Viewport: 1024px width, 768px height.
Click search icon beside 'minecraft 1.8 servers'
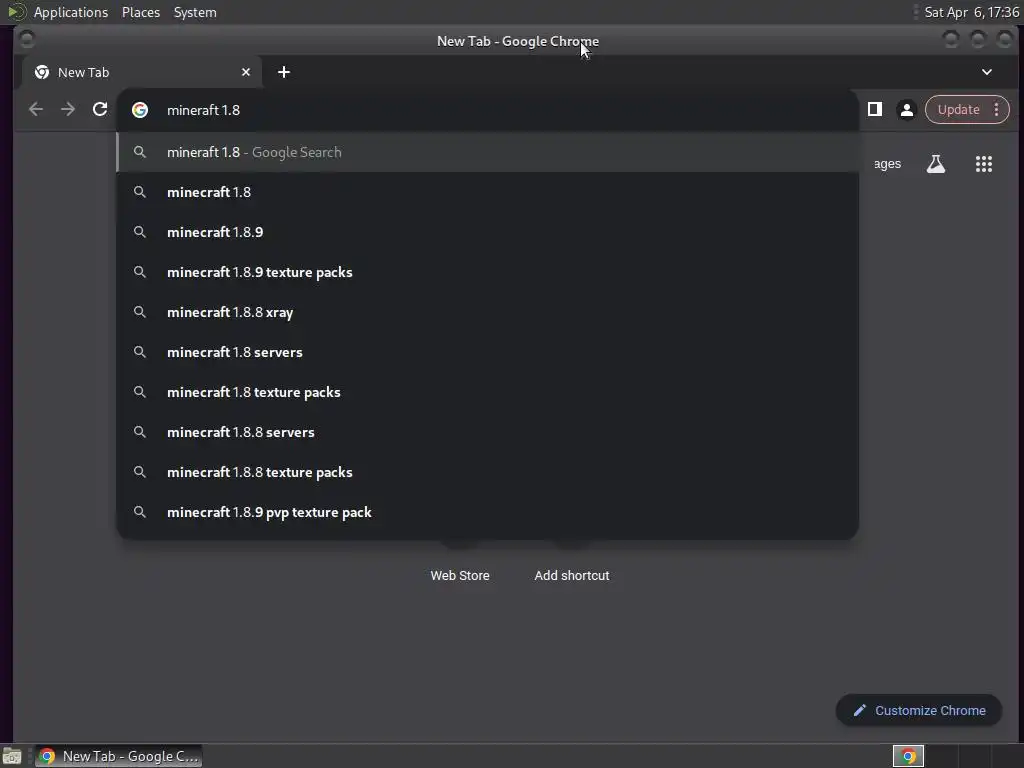pyautogui.click(x=140, y=352)
